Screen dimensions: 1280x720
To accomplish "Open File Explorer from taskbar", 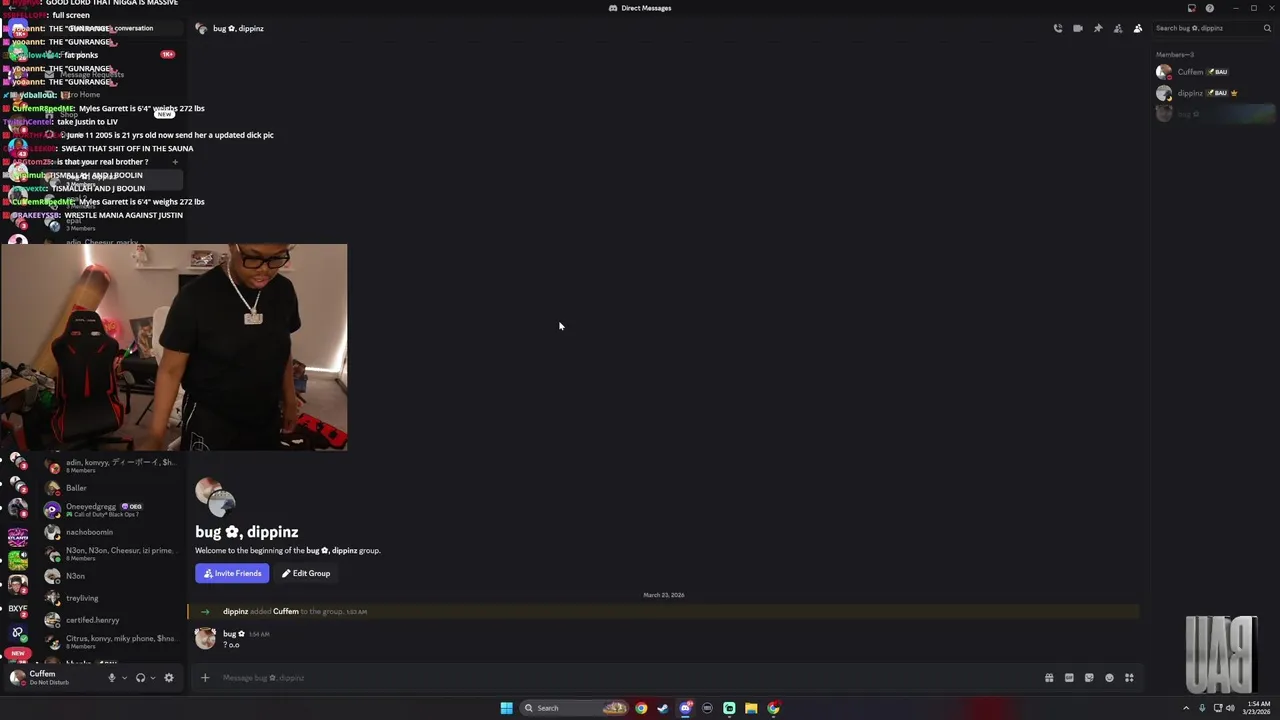I will (x=751, y=708).
